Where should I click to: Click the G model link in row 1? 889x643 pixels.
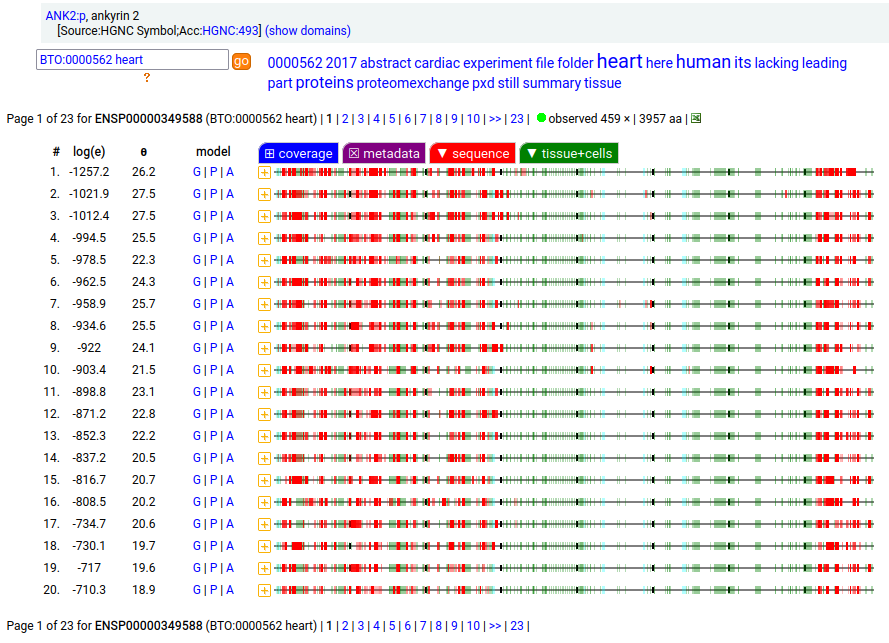[197, 172]
